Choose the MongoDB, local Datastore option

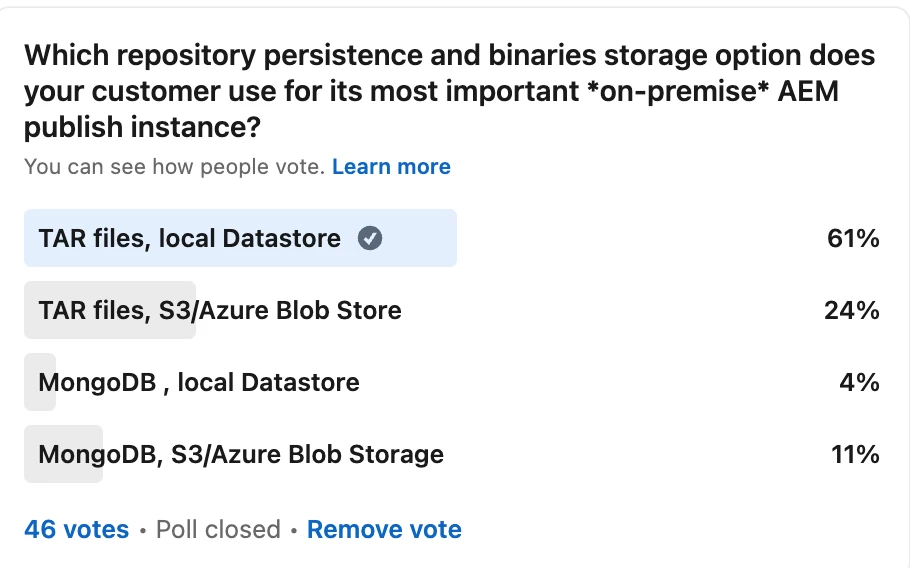[x=199, y=383]
